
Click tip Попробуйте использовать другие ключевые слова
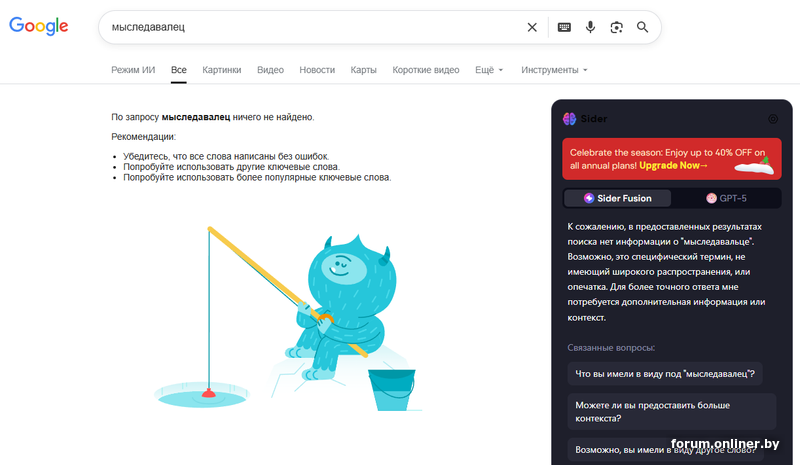(231, 167)
